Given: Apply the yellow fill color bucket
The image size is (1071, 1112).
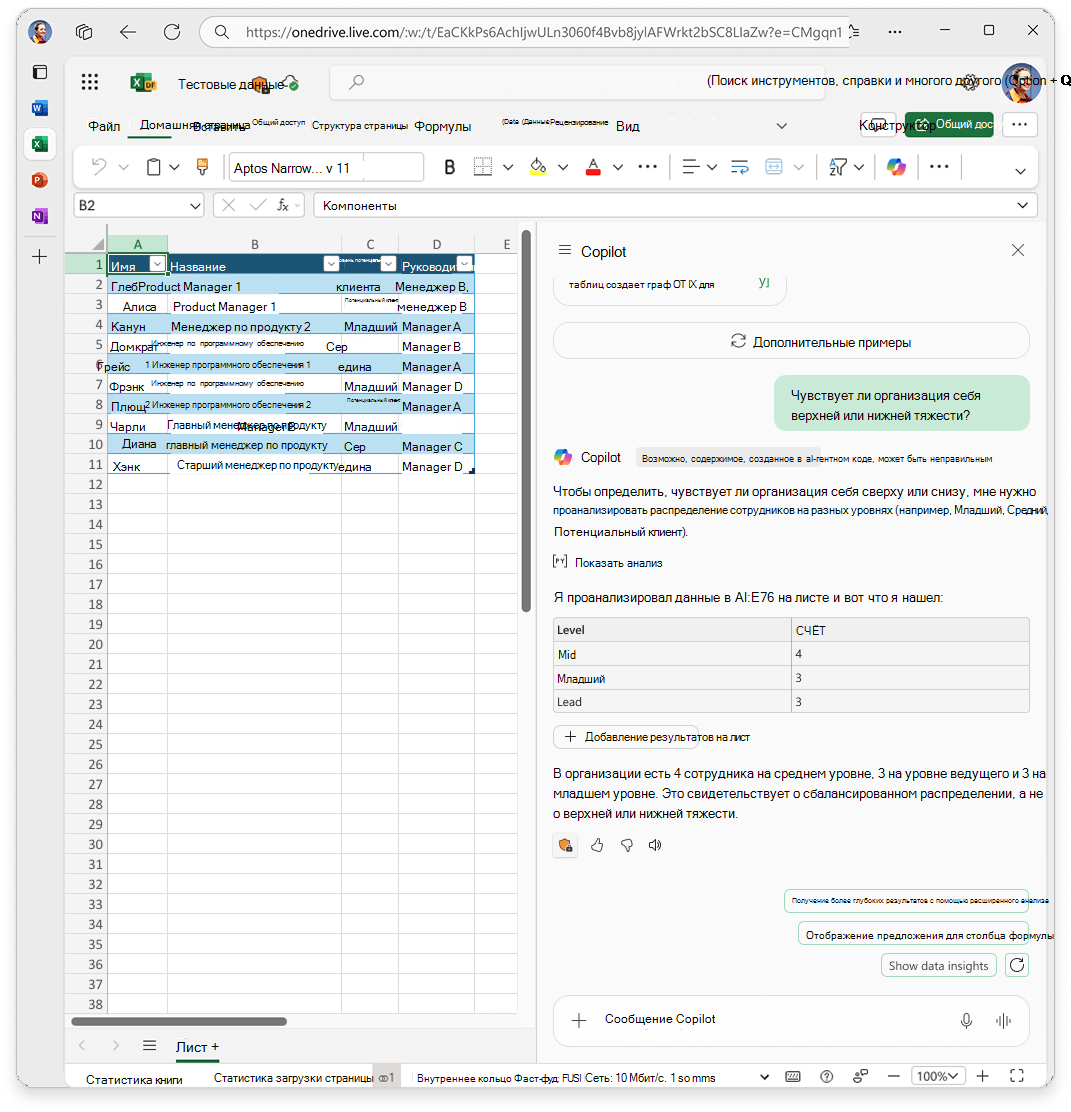Looking at the screenshot, I should (x=538, y=167).
